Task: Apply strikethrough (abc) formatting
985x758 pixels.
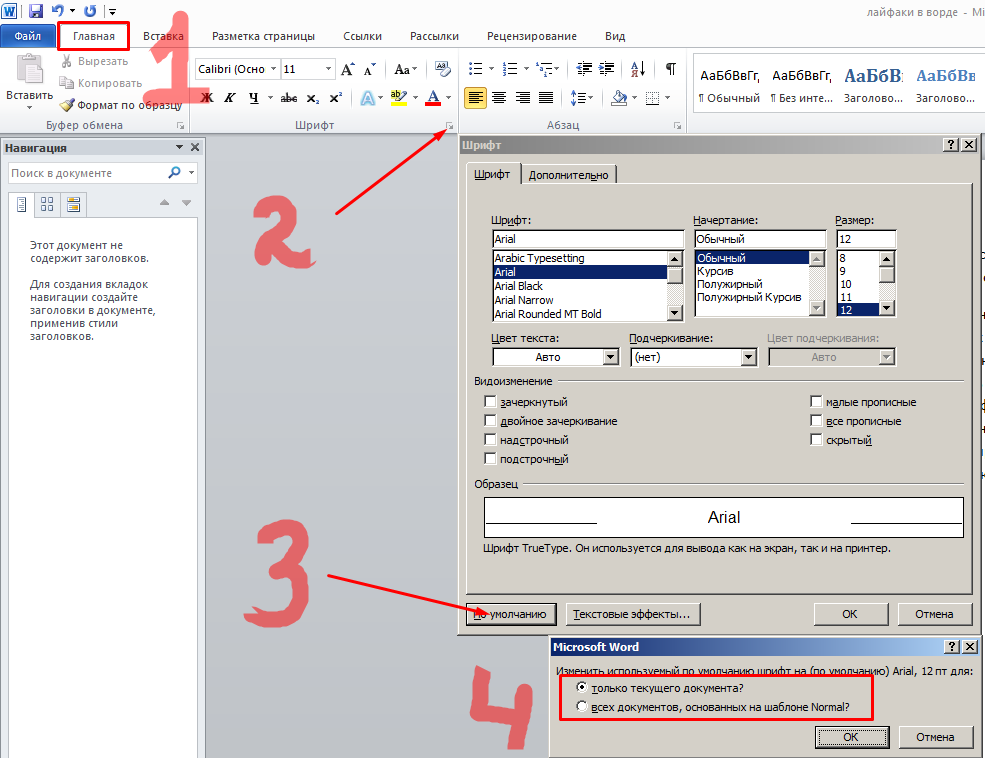Action: tap(289, 98)
